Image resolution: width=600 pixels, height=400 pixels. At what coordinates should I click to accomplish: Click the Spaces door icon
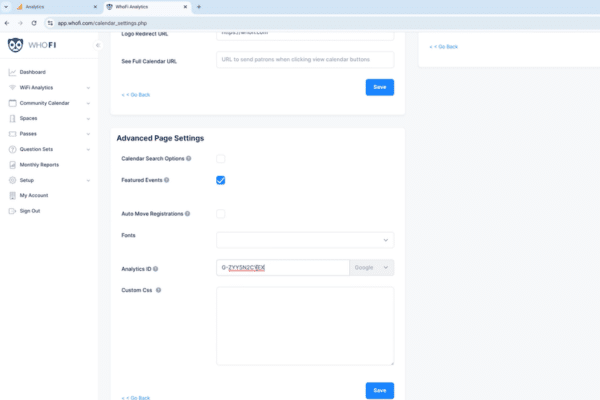(12, 118)
